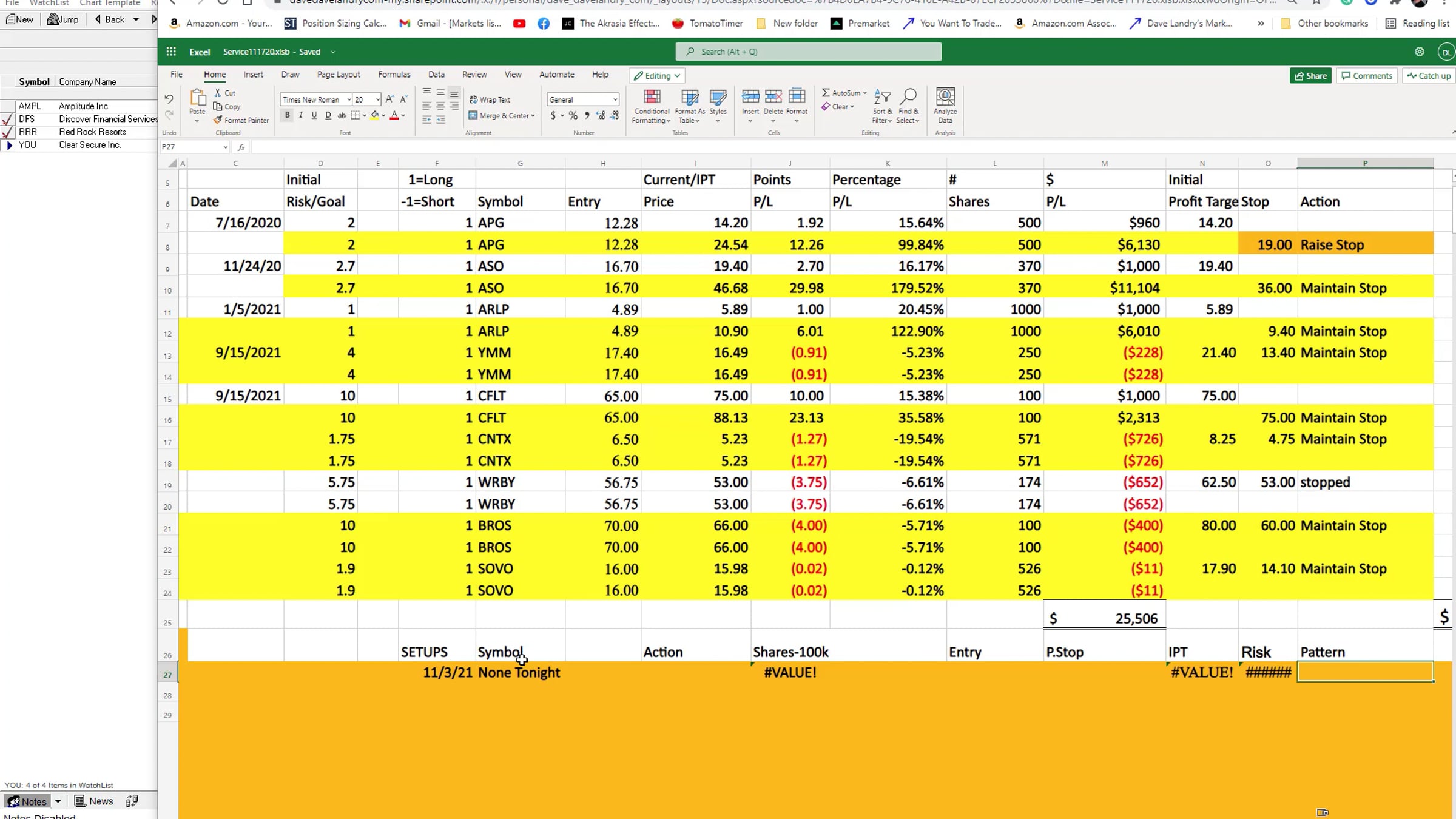Expand Merge & Center options
This screenshot has height=819, width=1456.
point(533,116)
